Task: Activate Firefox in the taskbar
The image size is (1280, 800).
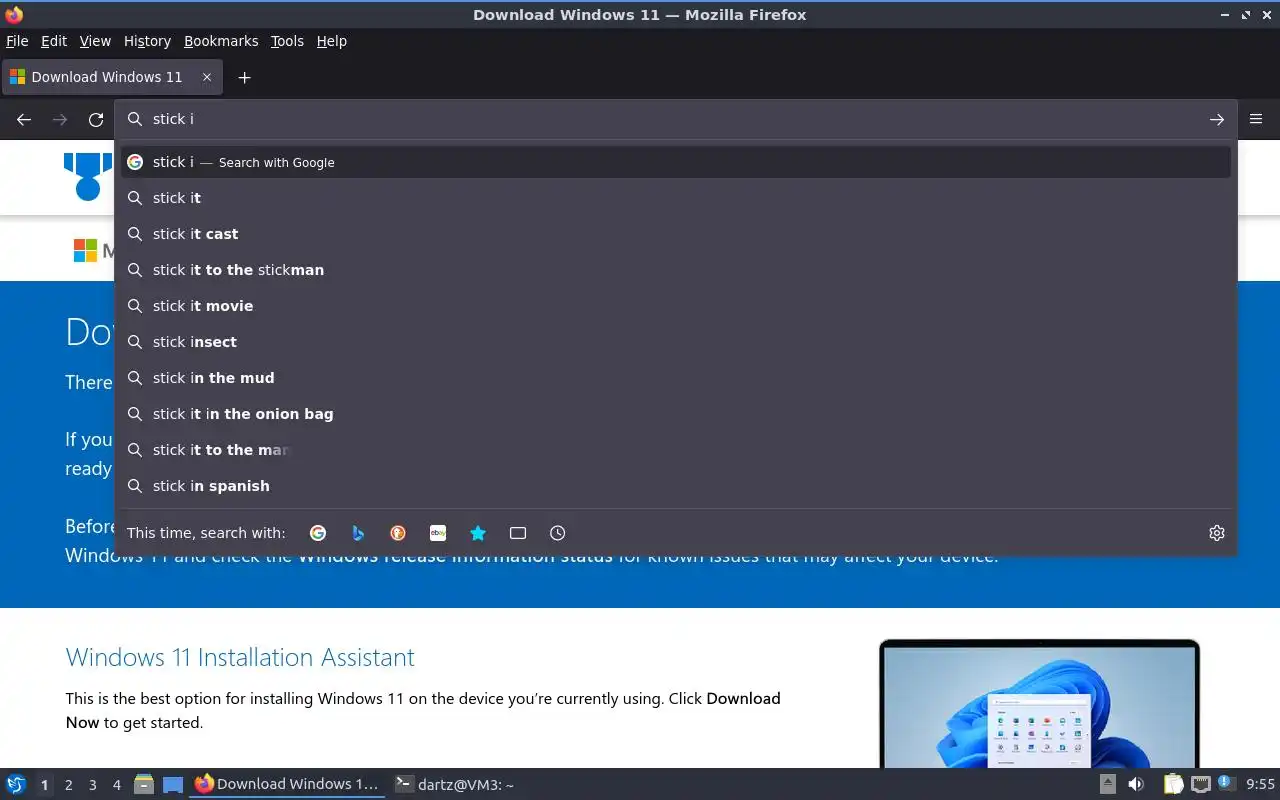Action: tap(287, 785)
